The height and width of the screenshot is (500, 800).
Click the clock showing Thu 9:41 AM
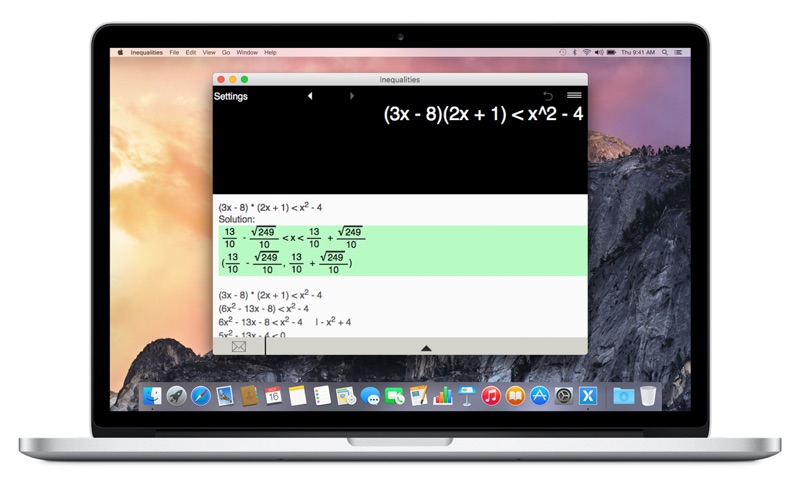click(x=638, y=52)
